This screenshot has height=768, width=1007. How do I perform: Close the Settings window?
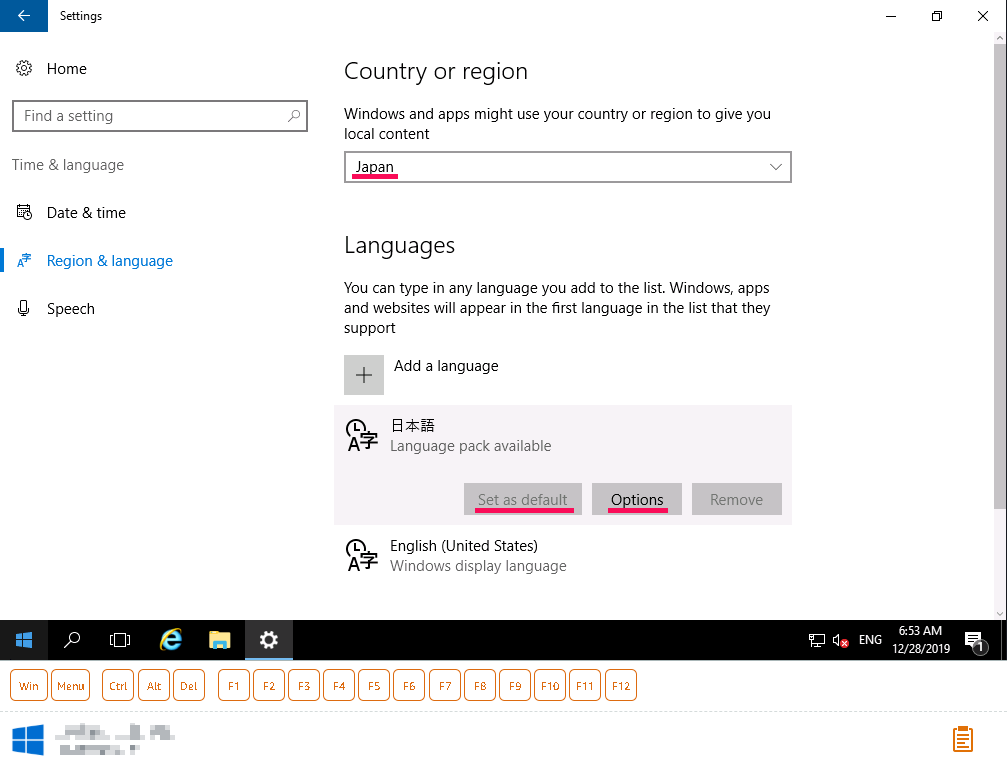[983, 16]
